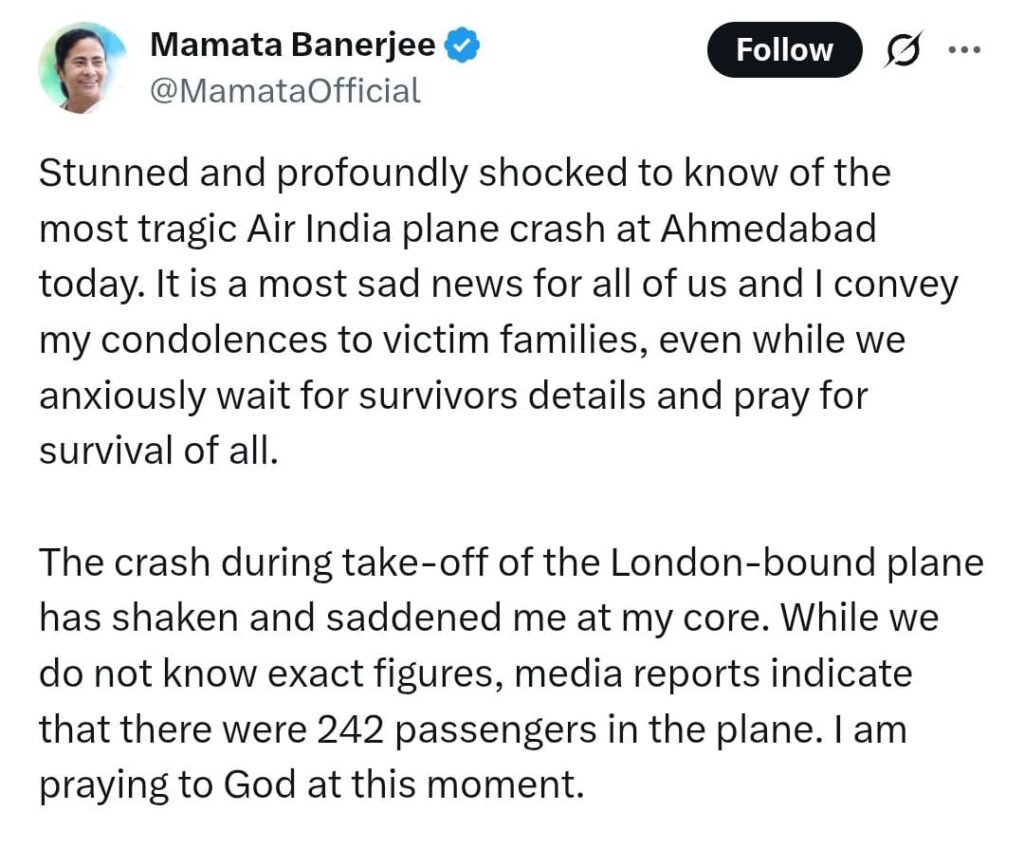The height and width of the screenshot is (848, 1024).
Task: Click the Follow button
Action: tap(784, 50)
